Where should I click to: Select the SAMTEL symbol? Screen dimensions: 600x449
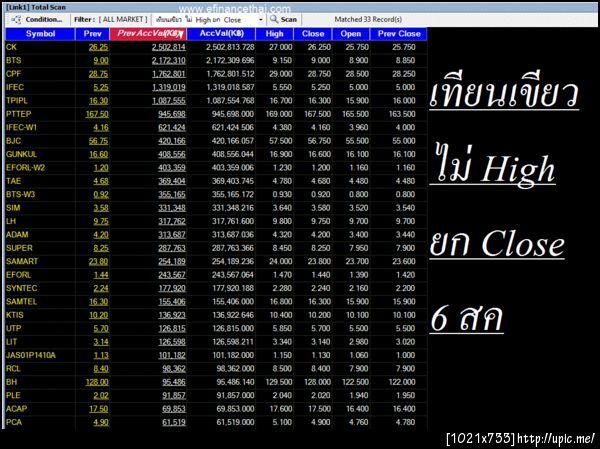21,302
